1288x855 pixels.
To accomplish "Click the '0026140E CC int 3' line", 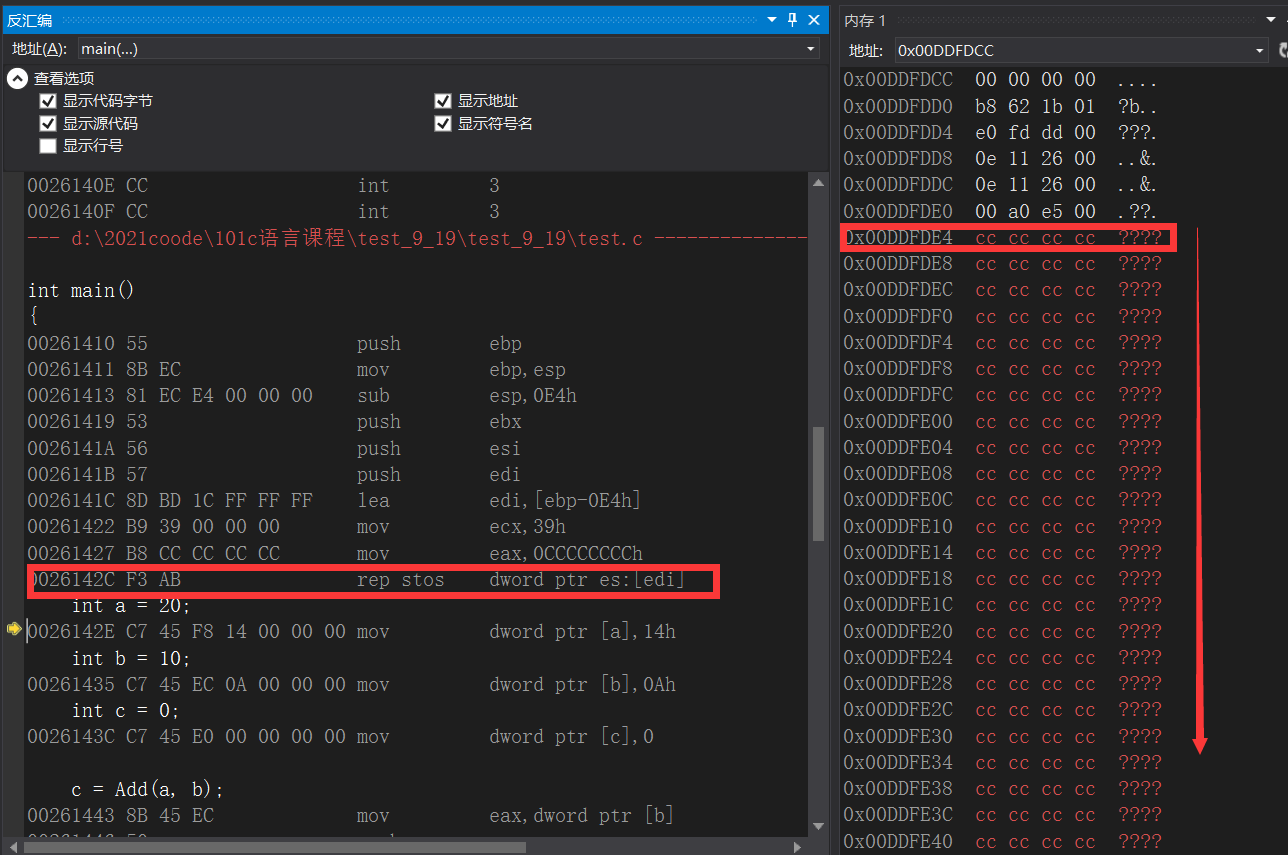I will (x=263, y=185).
